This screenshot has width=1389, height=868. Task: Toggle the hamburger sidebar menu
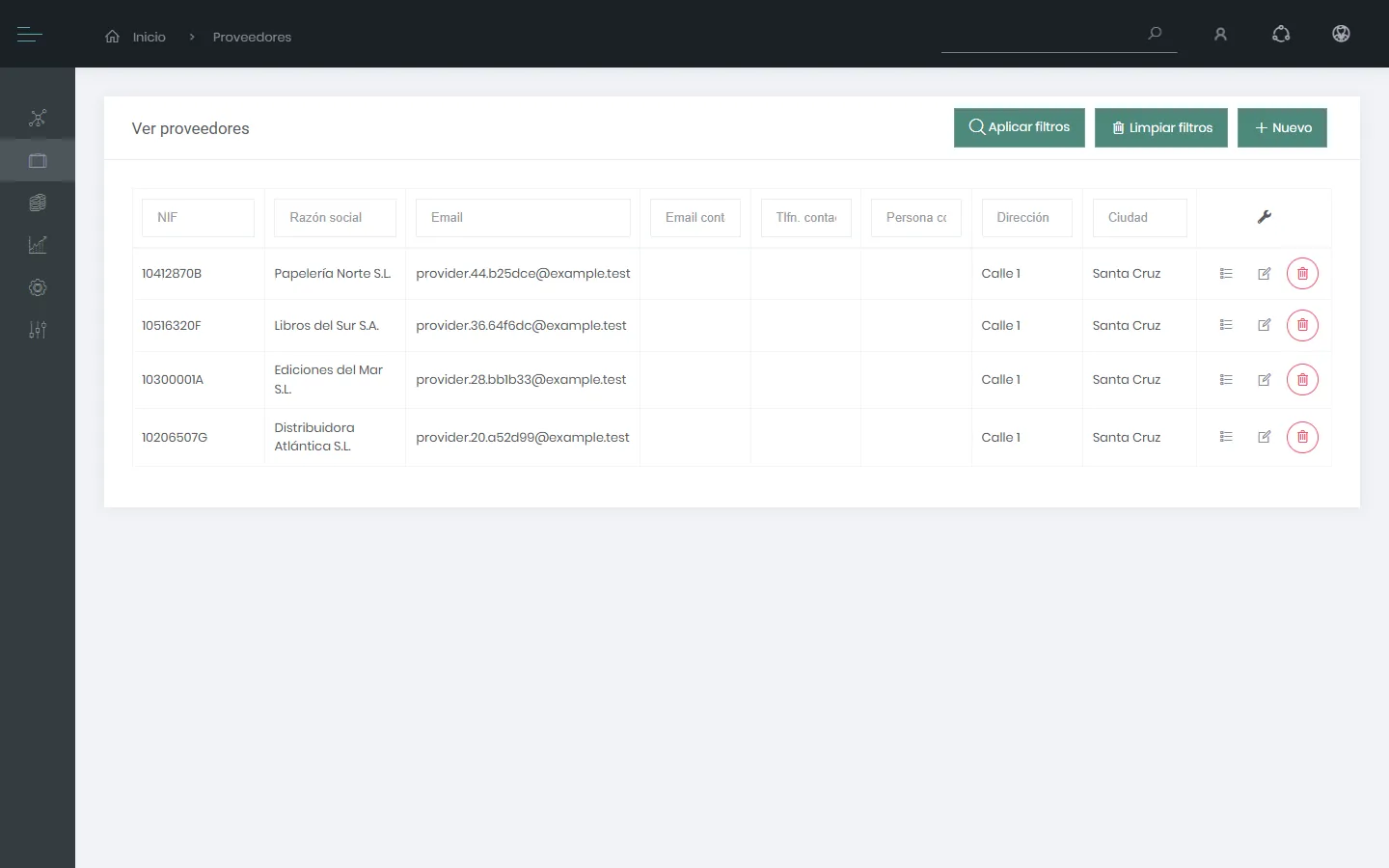[x=30, y=35]
